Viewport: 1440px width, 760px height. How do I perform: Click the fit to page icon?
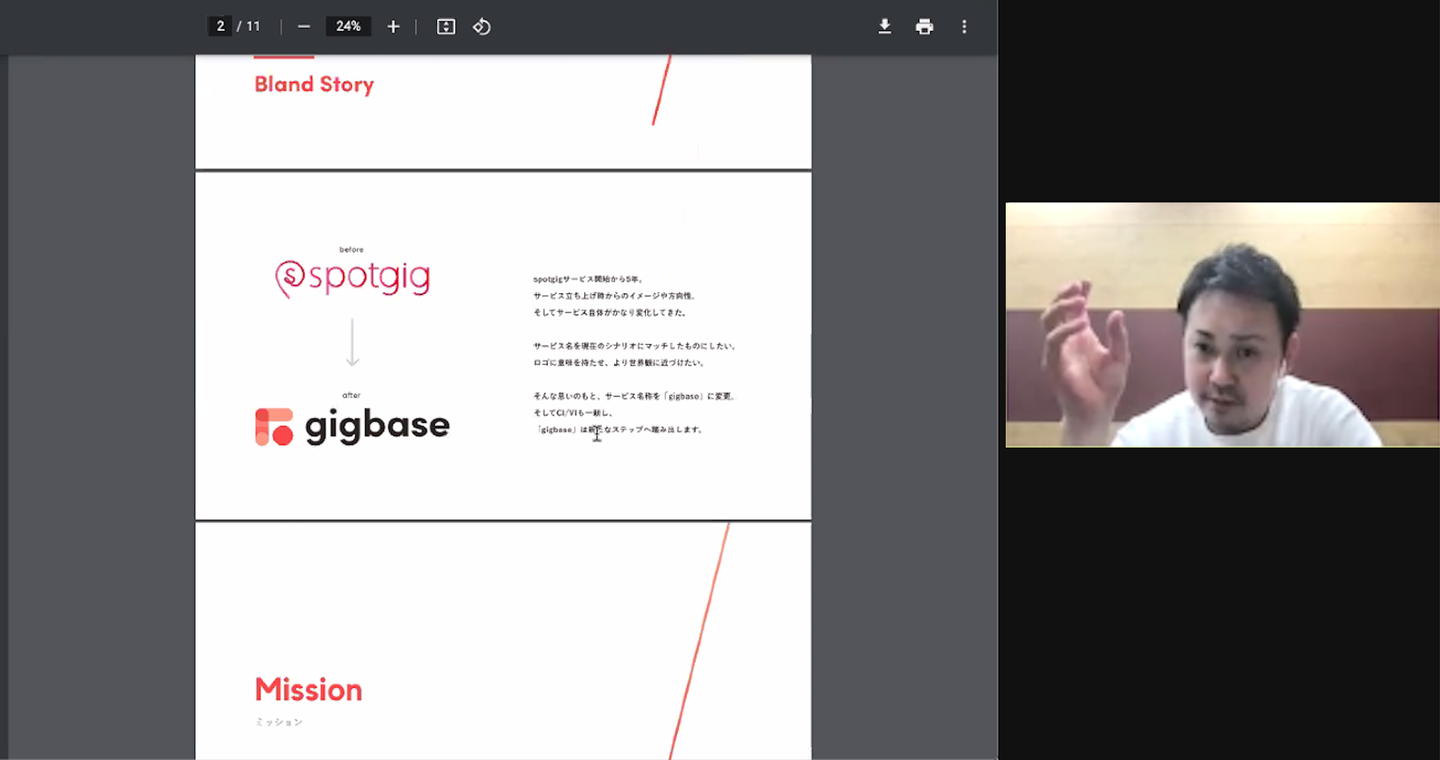click(x=446, y=27)
